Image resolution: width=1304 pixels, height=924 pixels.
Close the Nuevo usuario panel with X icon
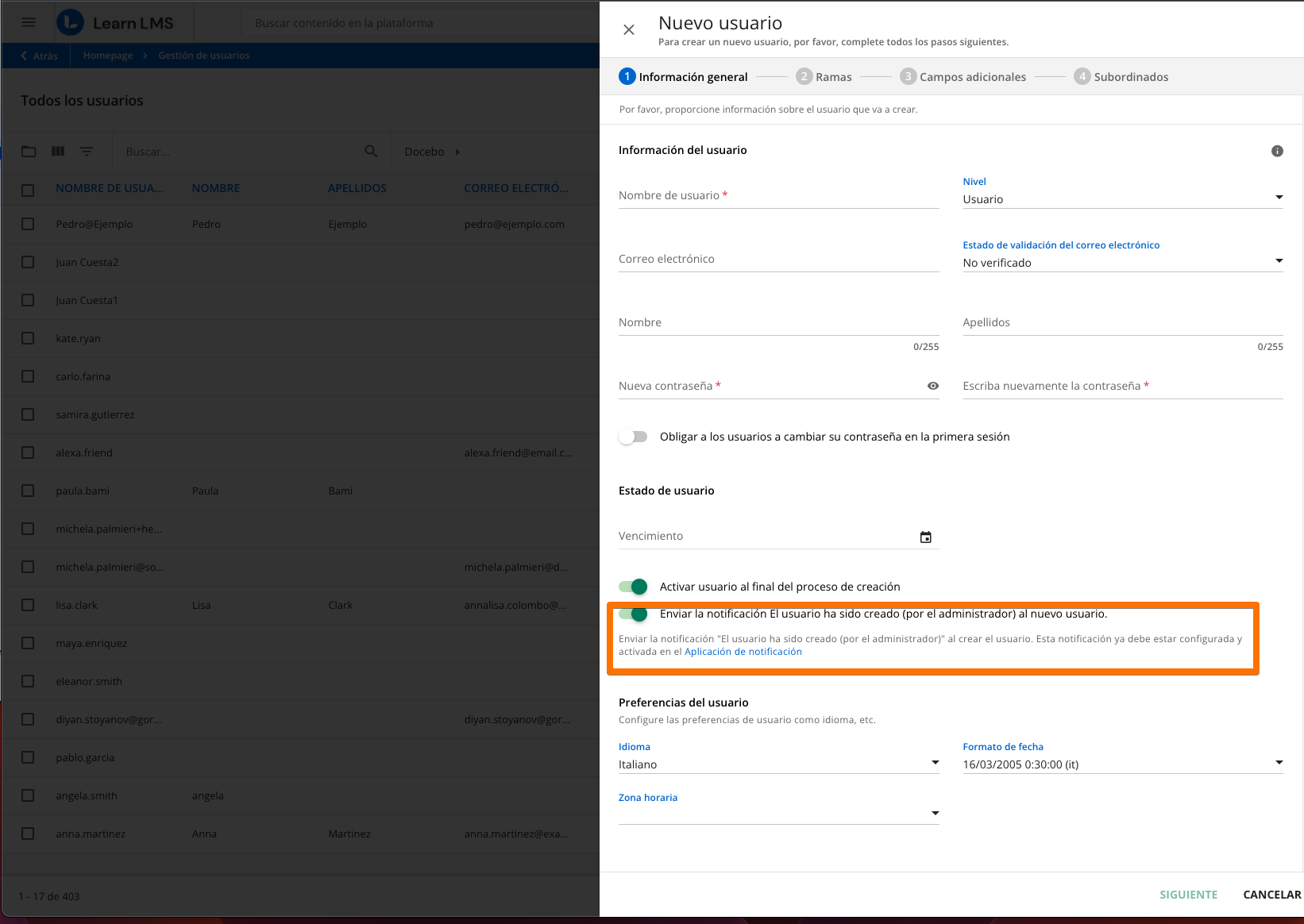click(629, 29)
